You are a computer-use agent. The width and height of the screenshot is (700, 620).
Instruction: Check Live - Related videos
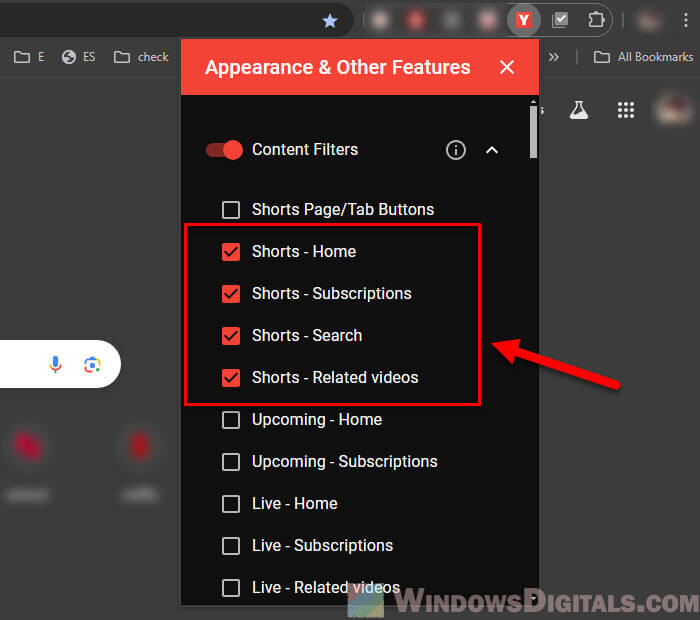pyautogui.click(x=231, y=587)
